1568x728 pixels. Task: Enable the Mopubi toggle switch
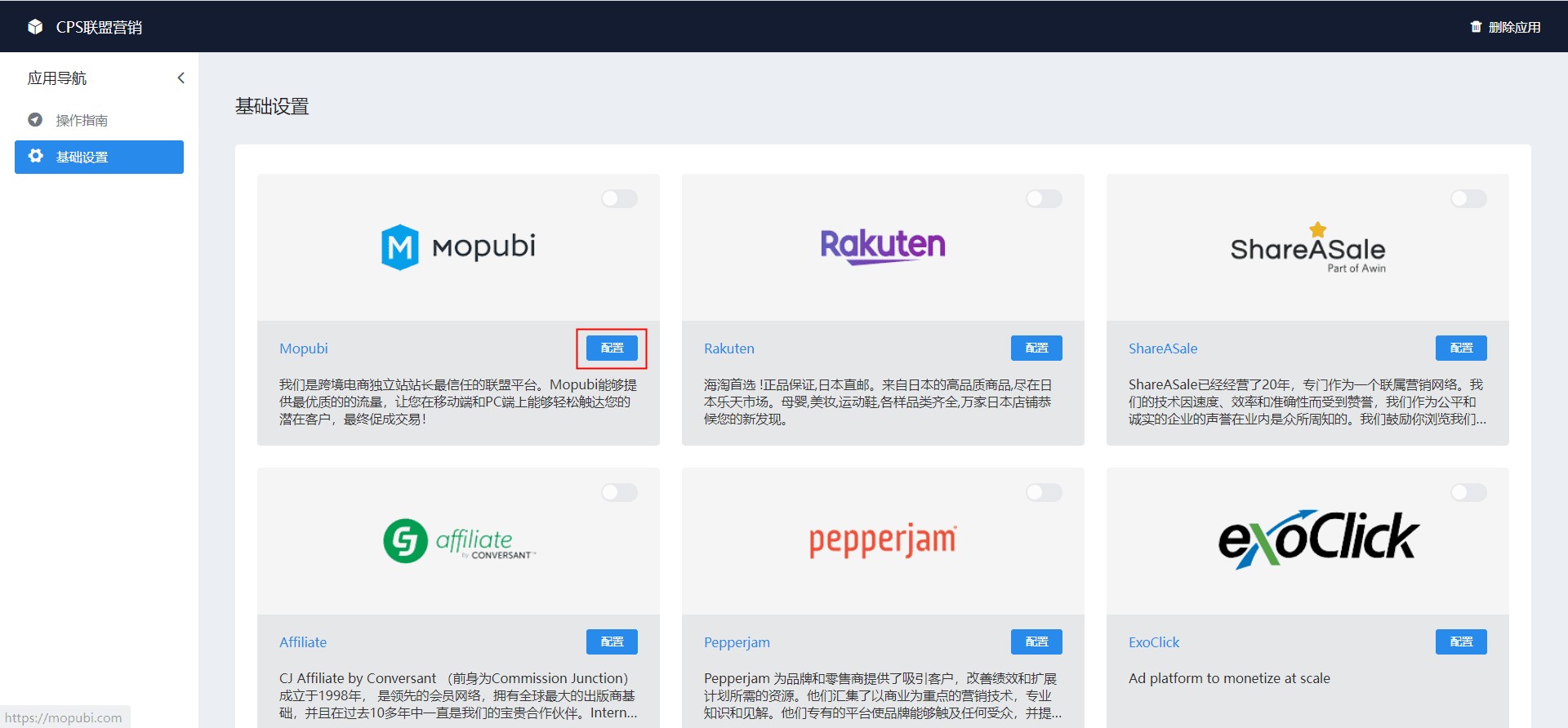(x=619, y=198)
